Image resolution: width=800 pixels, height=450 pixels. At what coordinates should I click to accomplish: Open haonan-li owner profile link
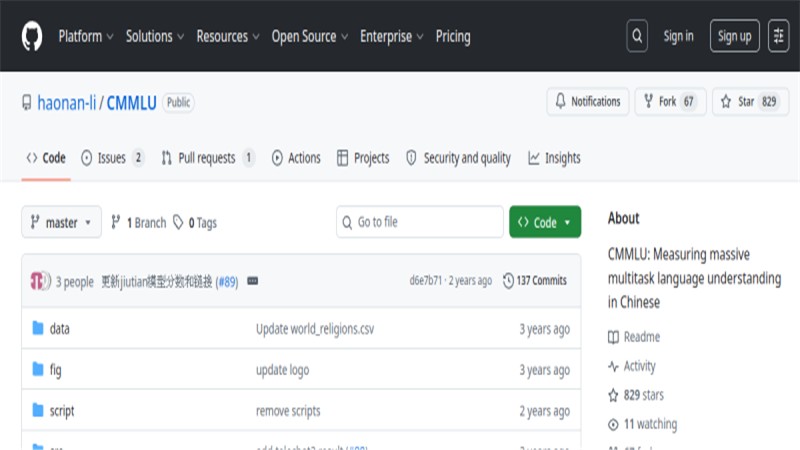pyautogui.click(x=66, y=103)
